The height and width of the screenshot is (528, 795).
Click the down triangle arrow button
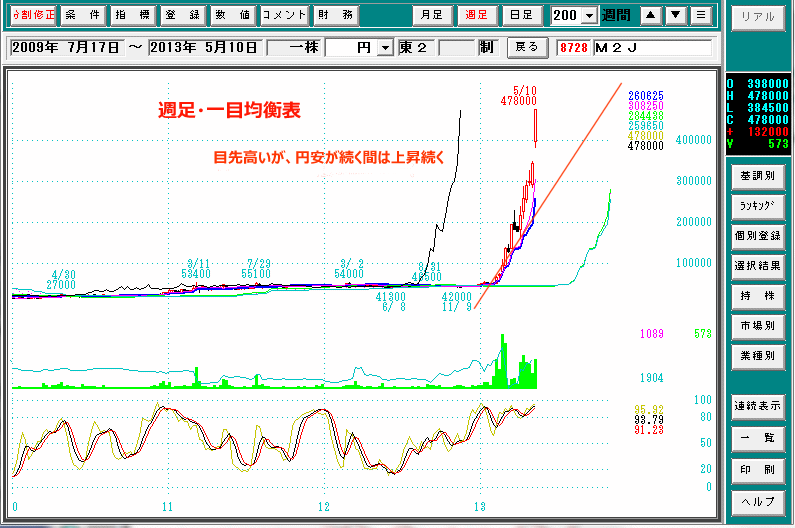pos(676,15)
